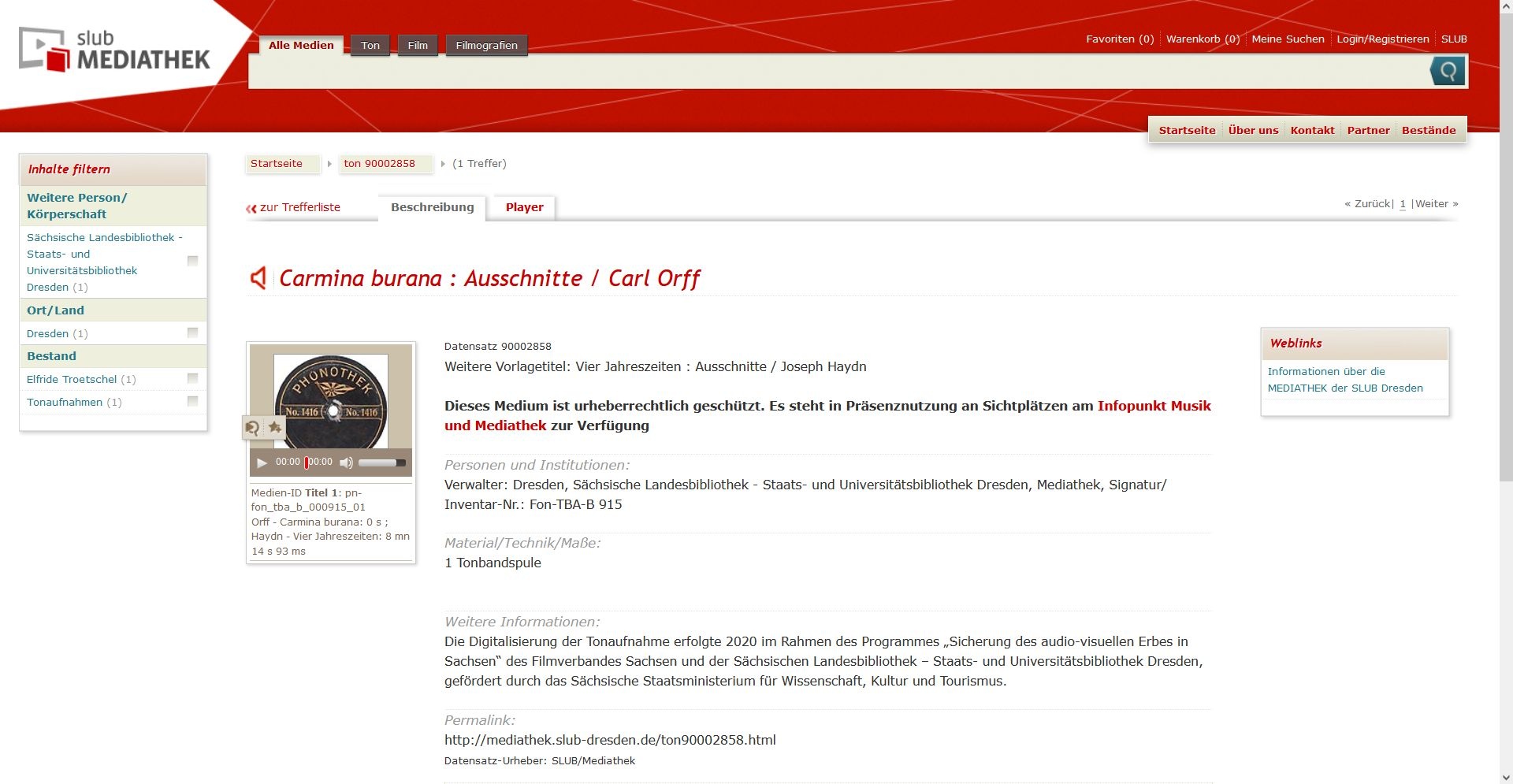Select the Alle Medien tab

pos(301,45)
